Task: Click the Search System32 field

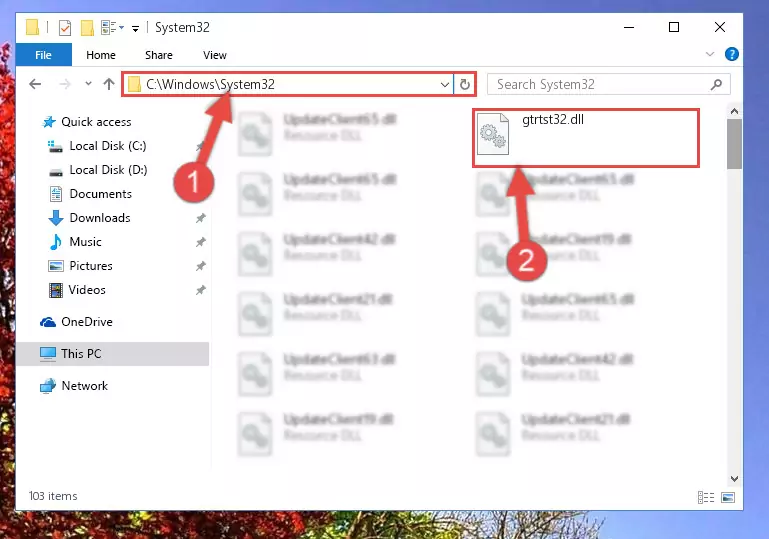Action: click(608, 84)
